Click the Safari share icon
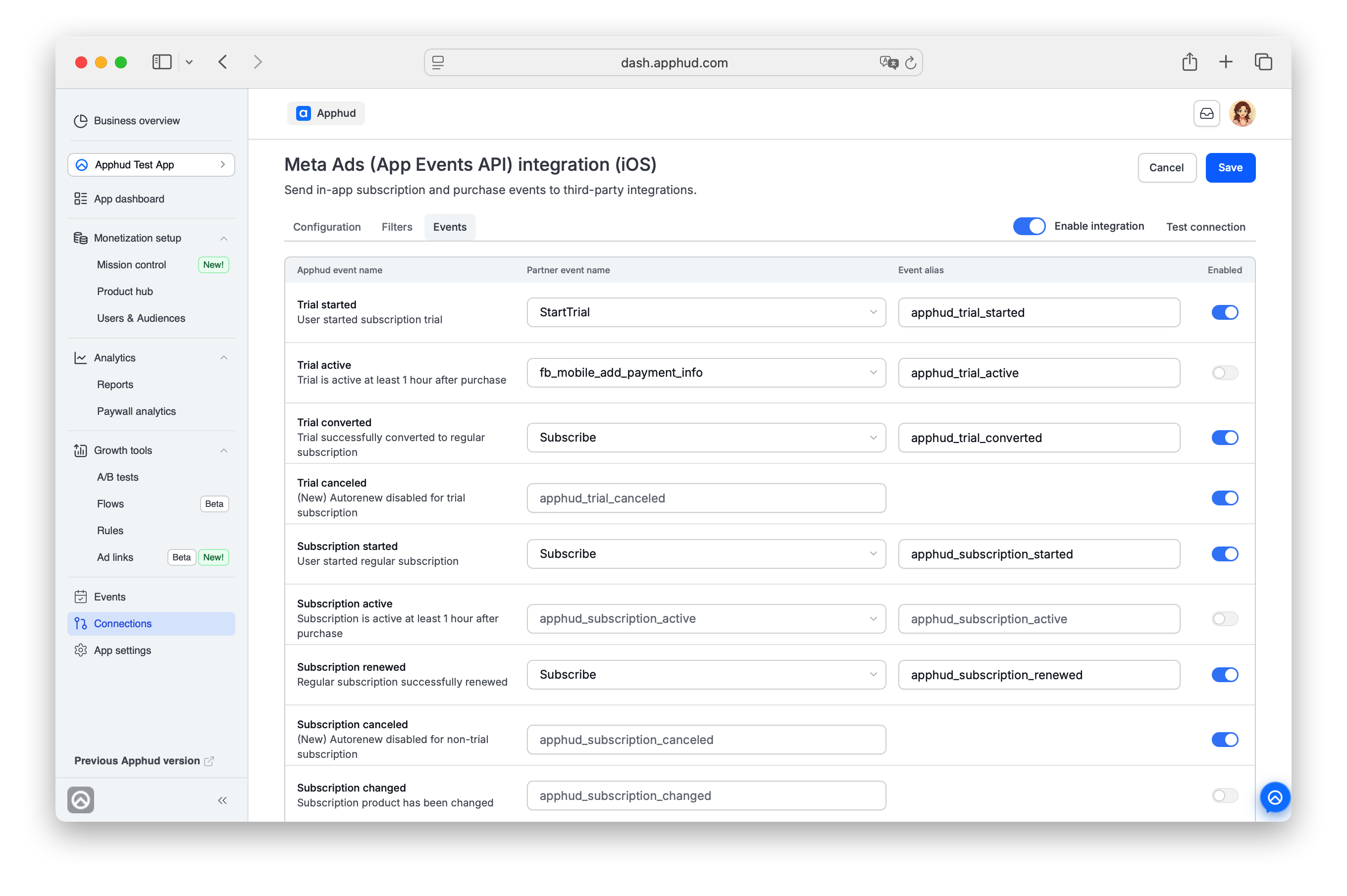The width and height of the screenshot is (1347, 896). click(1189, 62)
